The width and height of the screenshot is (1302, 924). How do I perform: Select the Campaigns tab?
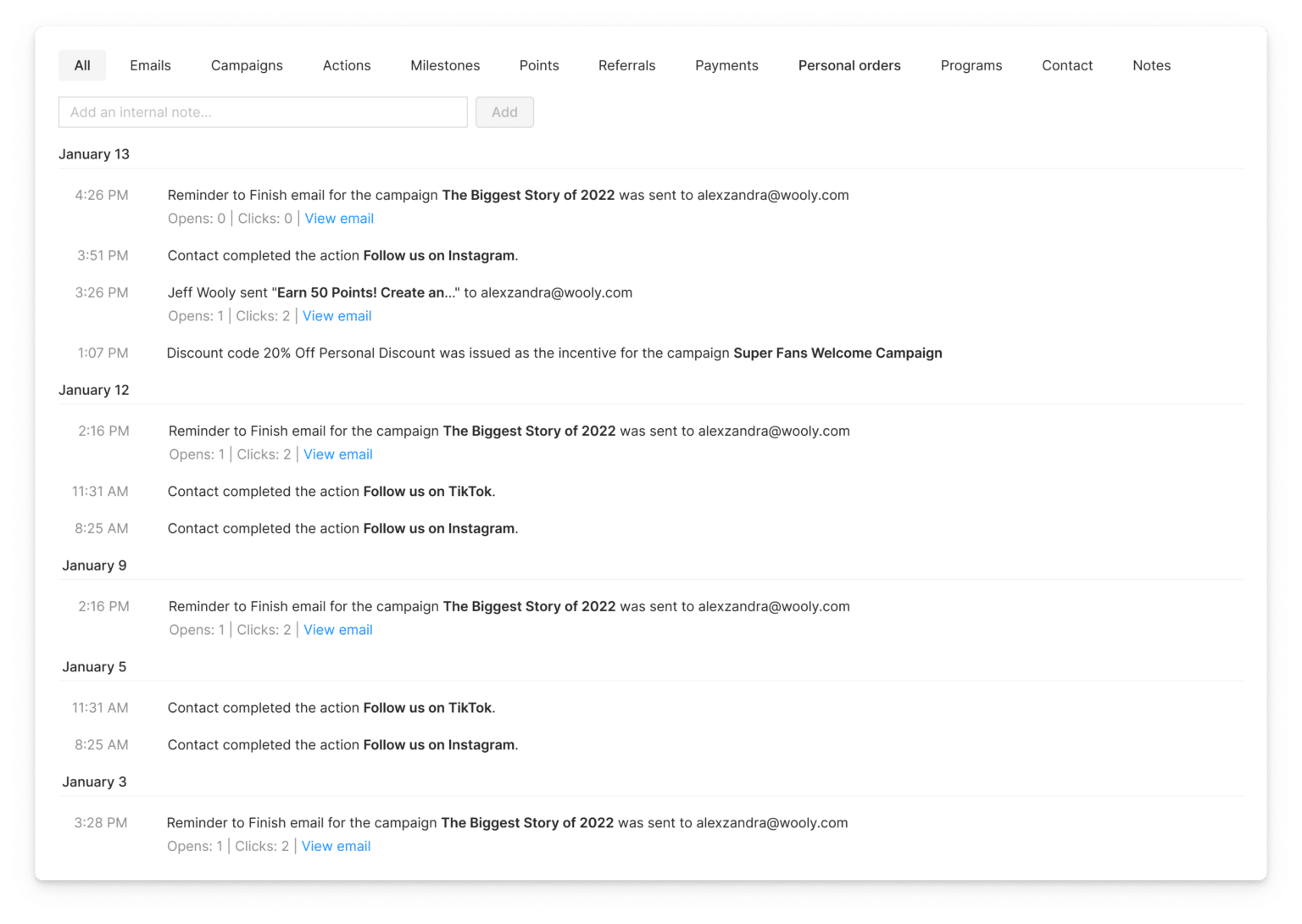coord(247,65)
